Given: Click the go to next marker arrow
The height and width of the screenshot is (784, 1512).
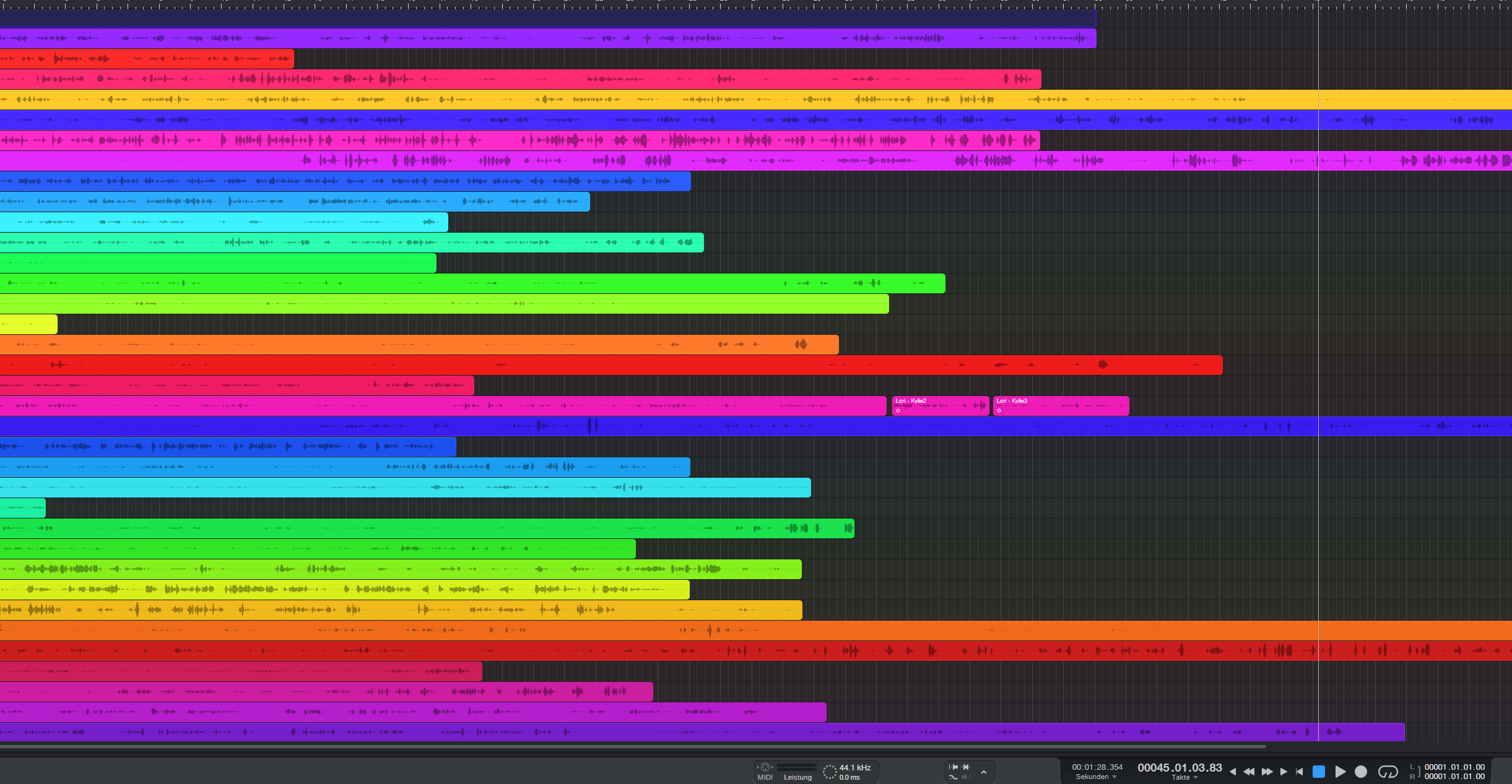Looking at the screenshot, I should 1284,772.
